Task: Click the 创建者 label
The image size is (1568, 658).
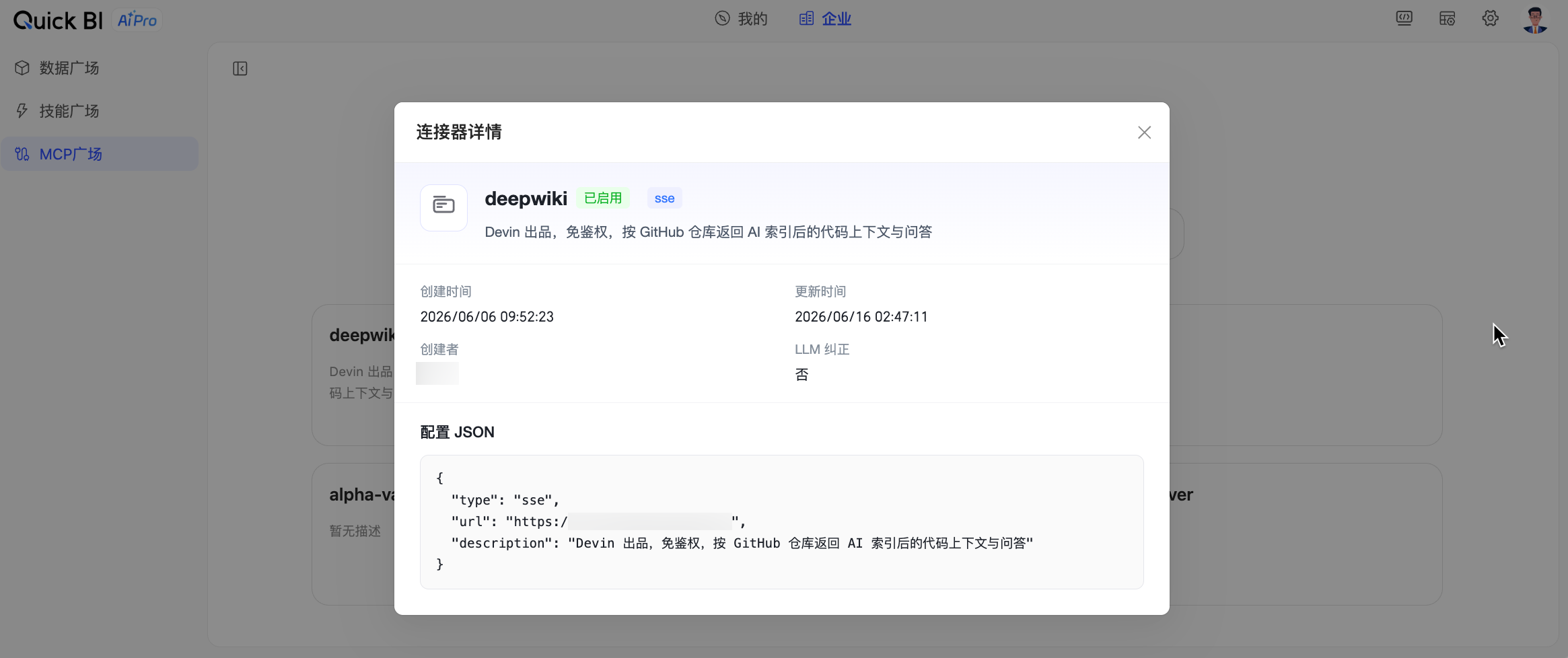Action: [439, 349]
